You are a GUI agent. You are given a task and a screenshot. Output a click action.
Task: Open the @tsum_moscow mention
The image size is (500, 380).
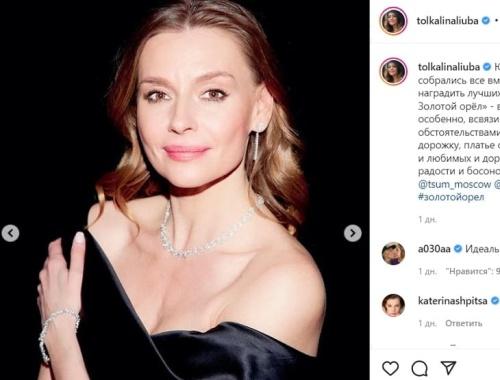point(455,184)
